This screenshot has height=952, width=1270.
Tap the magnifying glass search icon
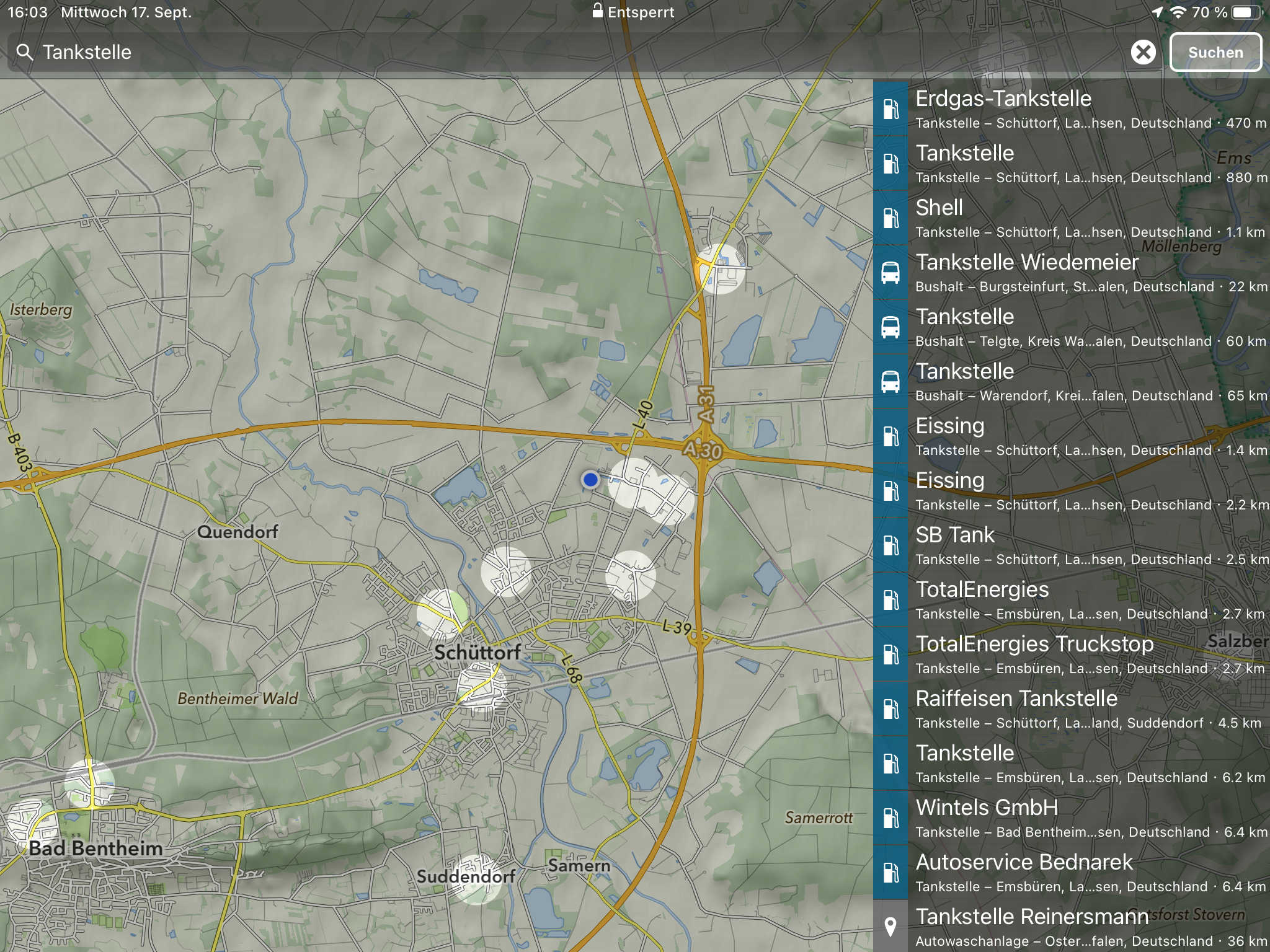24,52
